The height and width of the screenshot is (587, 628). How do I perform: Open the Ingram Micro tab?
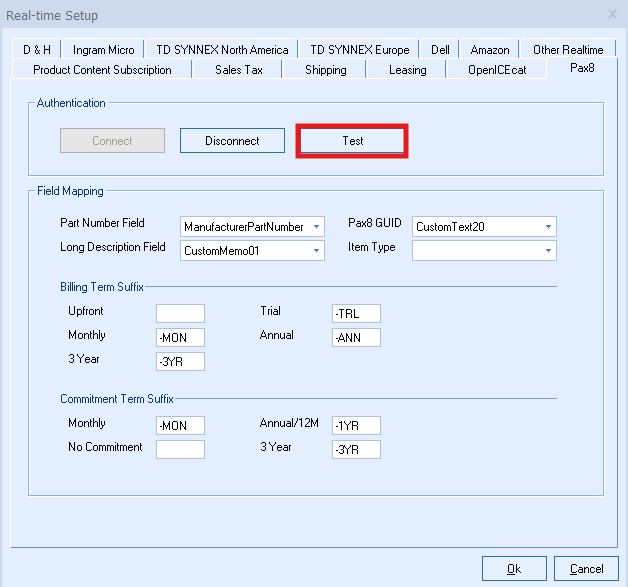[103, 49]
